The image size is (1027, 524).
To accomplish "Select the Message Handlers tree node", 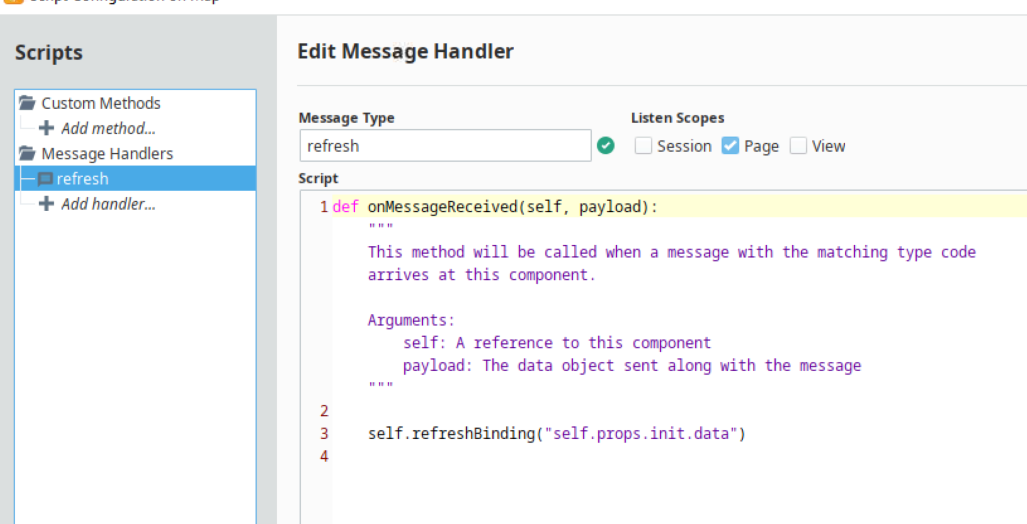I will point(107,153).
